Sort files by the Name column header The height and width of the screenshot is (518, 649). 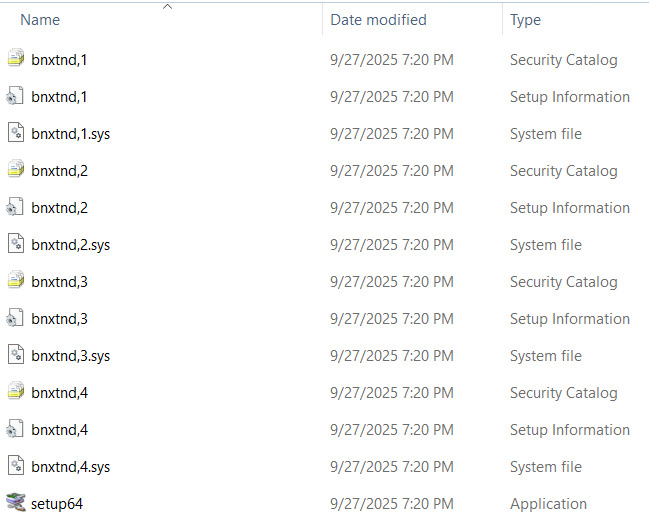40,20
